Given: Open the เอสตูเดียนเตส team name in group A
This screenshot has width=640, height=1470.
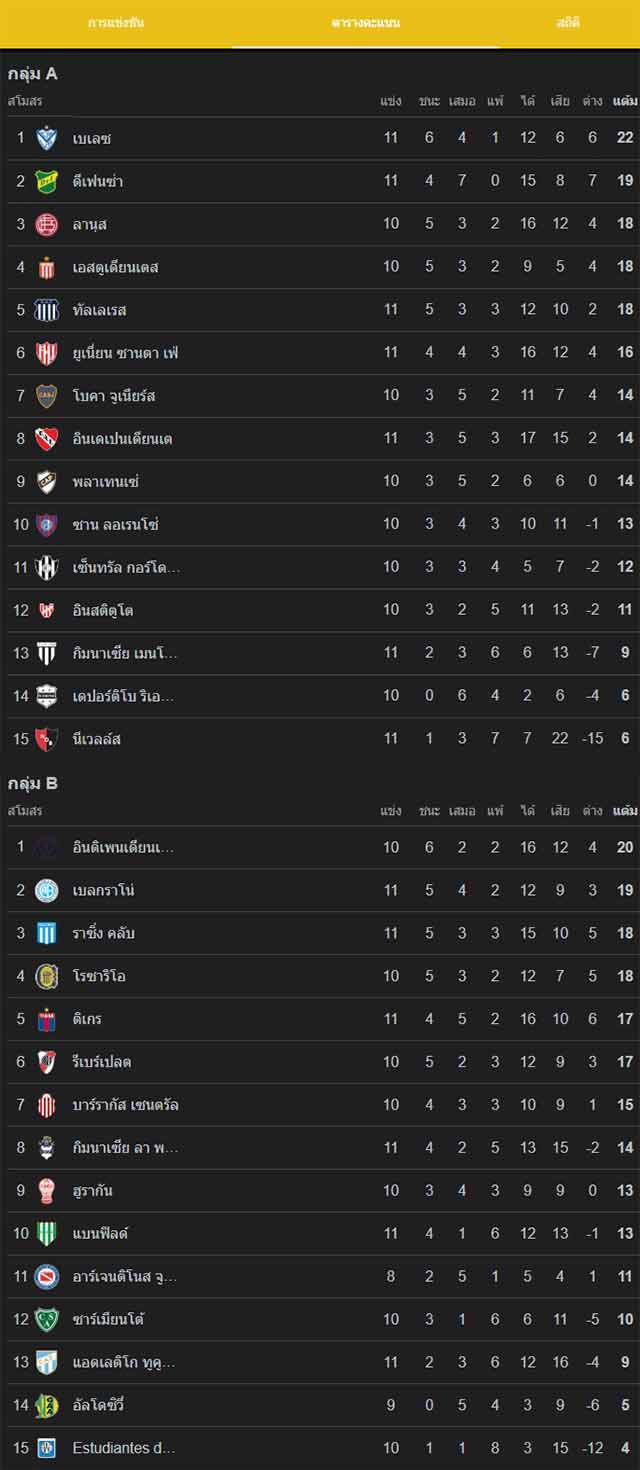Looking at the screenshot, I should tap(116, 267).
